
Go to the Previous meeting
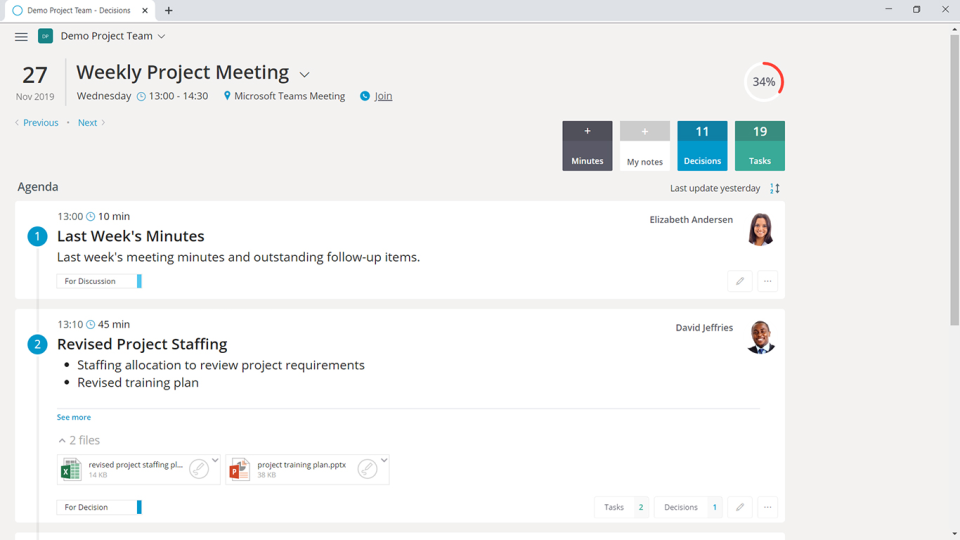tap(40, 123)
